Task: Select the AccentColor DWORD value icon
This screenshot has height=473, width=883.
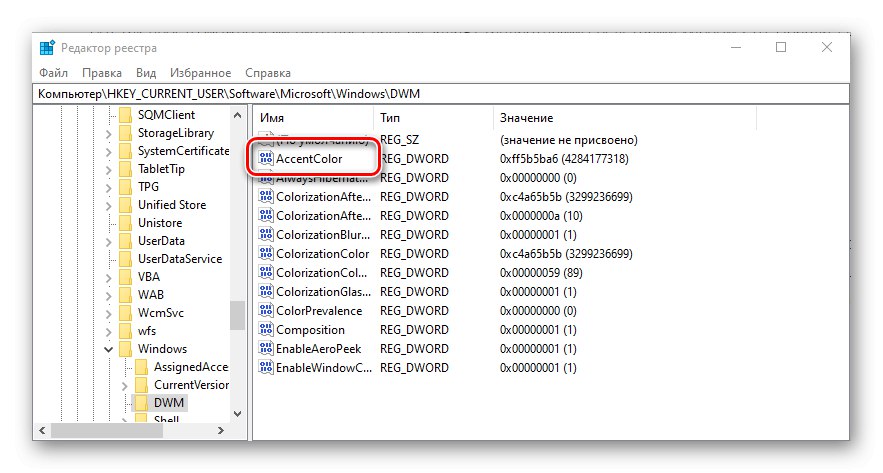Action: [x=266, y=158]
